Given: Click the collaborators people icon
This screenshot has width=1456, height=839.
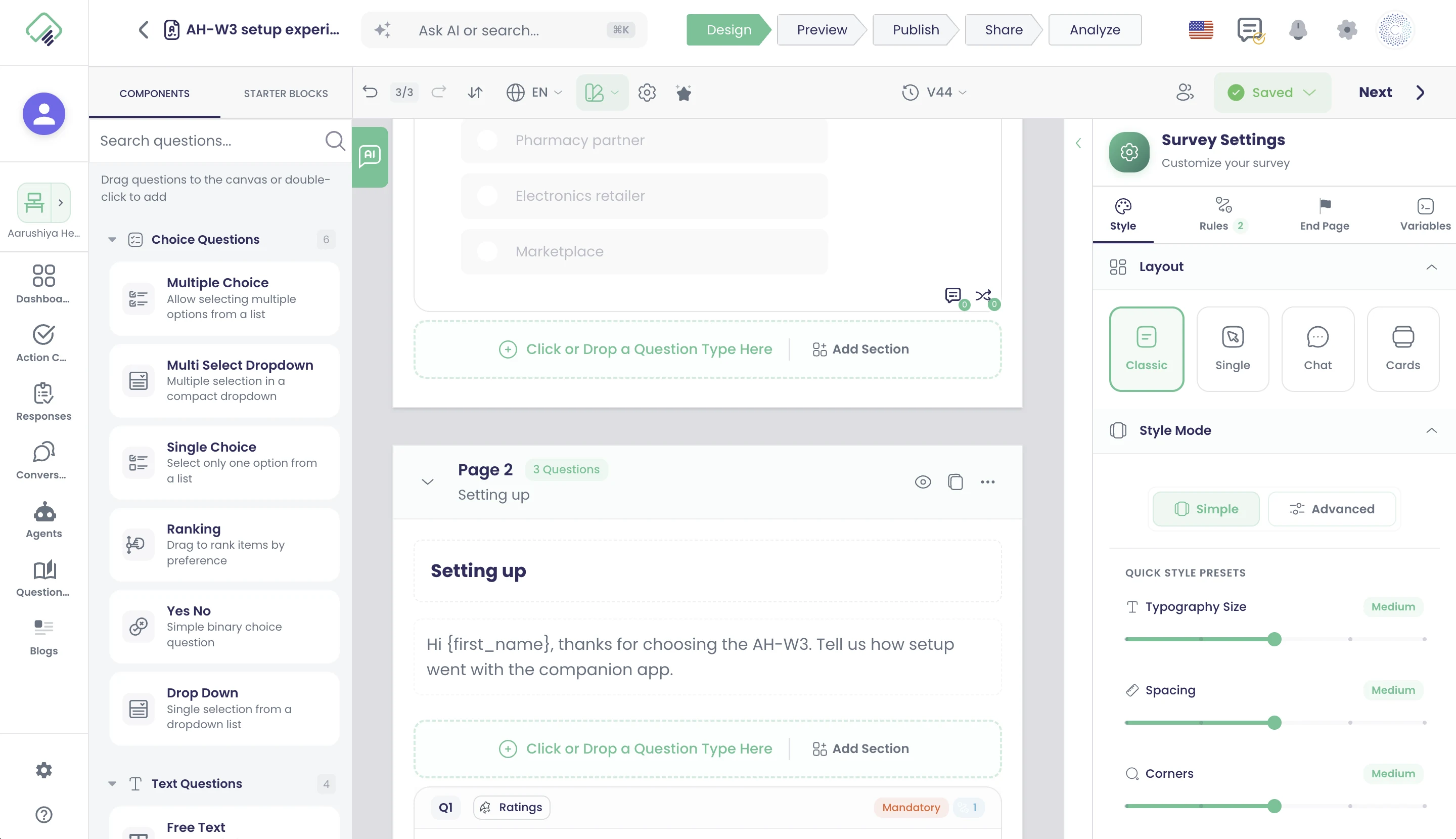Looking at the screenshot, I should [1185, 92].
